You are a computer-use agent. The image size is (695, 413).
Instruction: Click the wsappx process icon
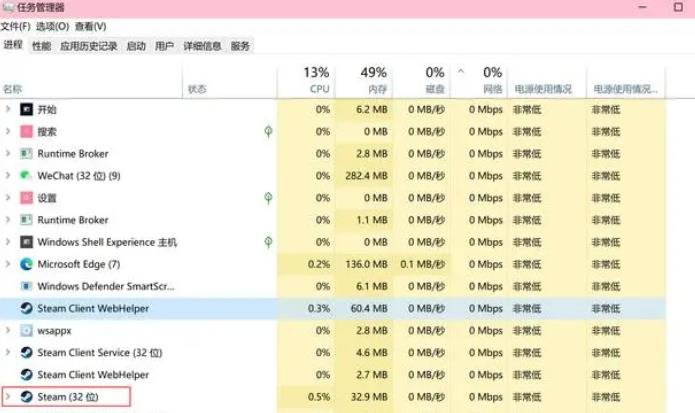click(27, 331)
